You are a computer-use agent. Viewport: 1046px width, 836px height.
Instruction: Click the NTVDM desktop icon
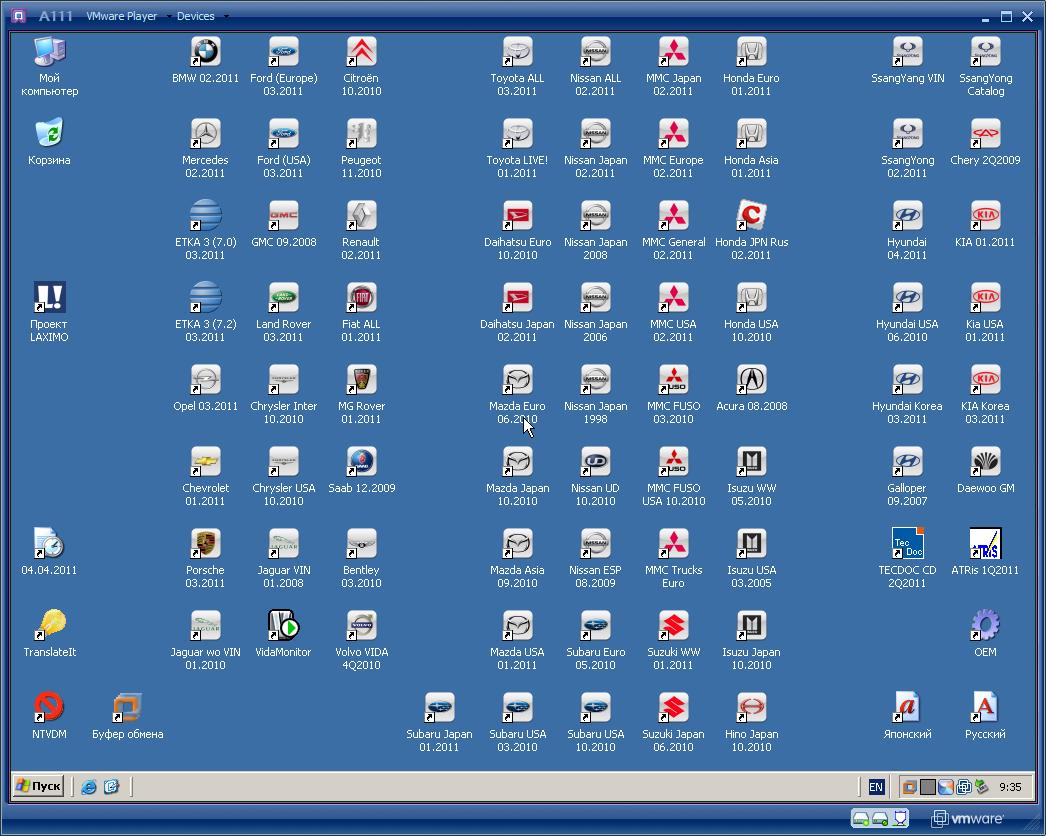(49, 708)
